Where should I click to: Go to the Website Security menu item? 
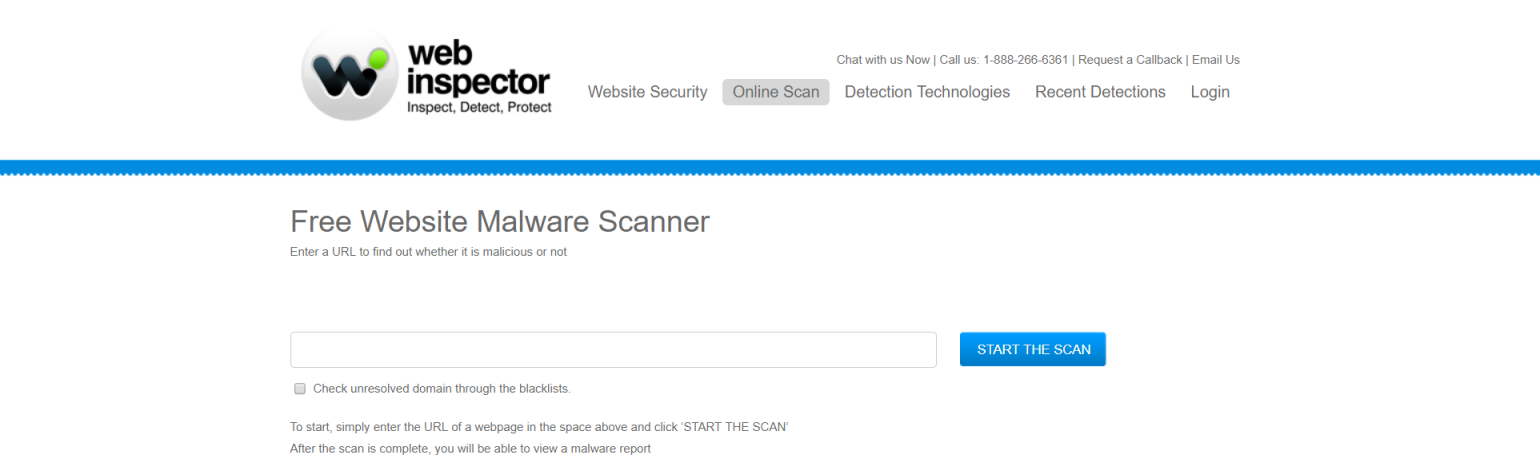pyautogui.click(x=647, y=92)
